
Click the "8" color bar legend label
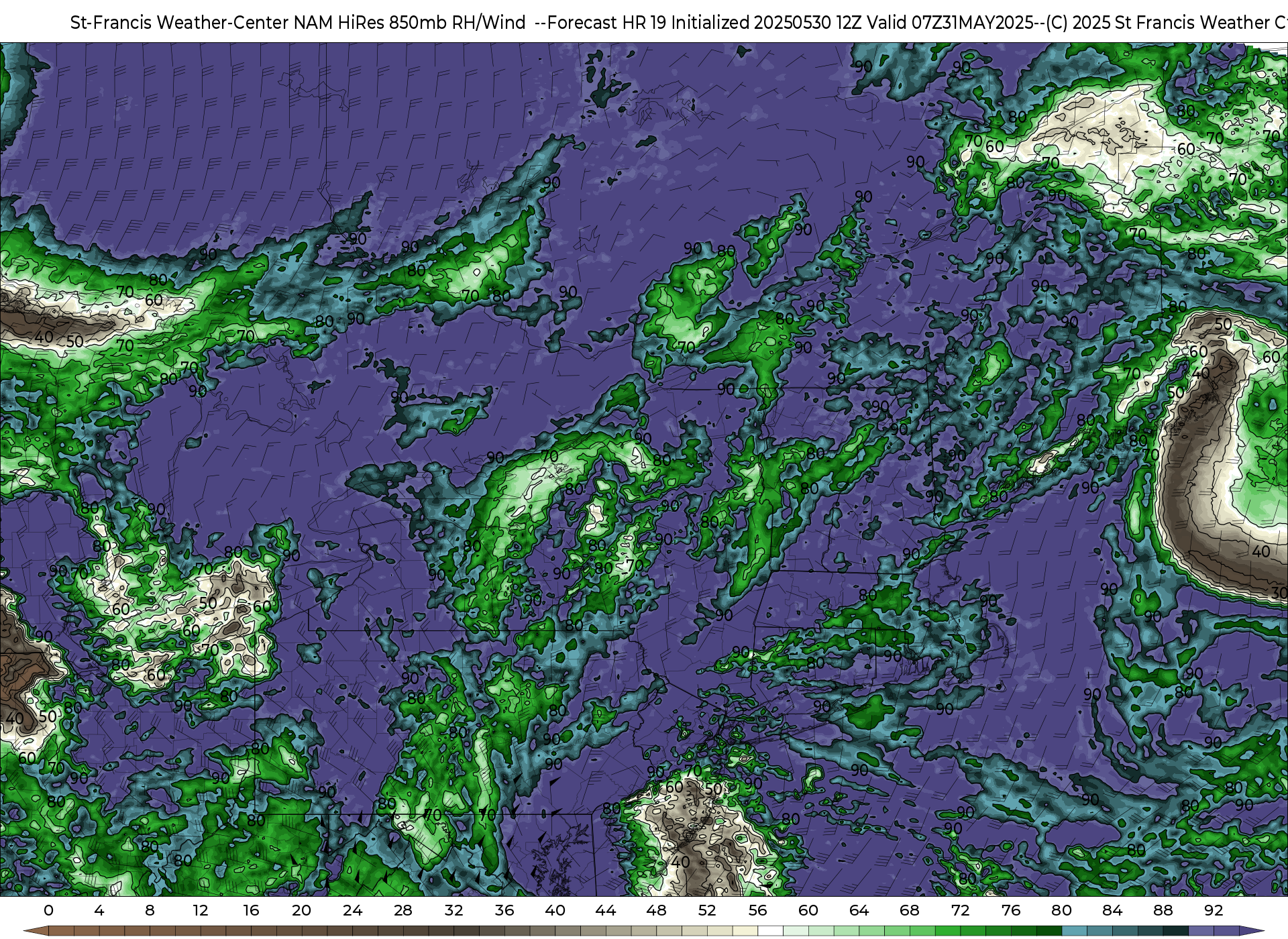tap(150, 910)
